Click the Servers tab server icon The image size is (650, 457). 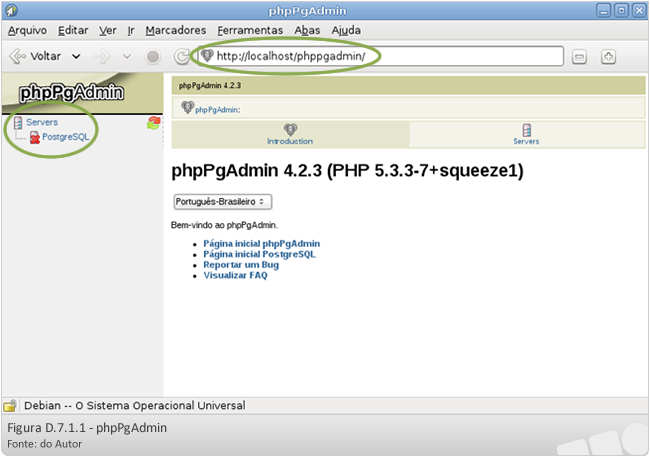click(526, 130)
